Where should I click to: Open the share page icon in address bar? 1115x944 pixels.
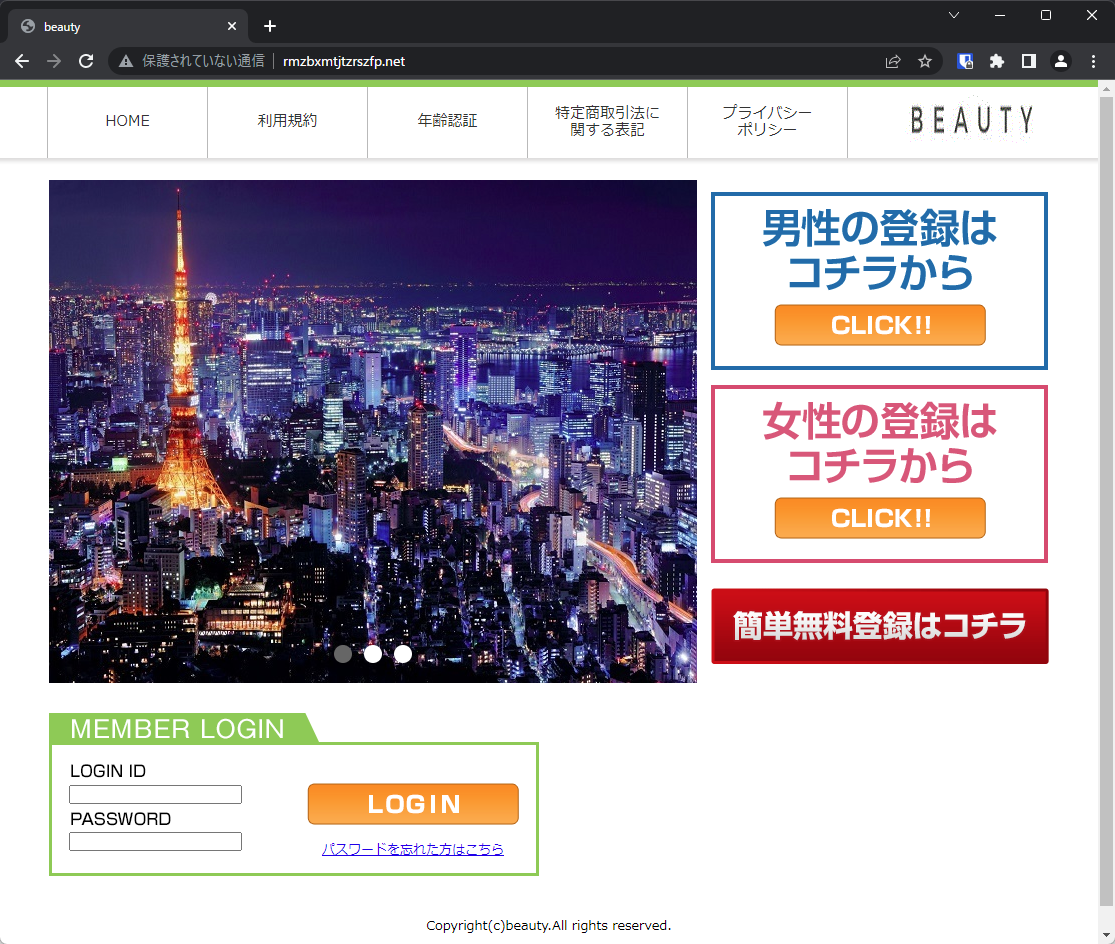pyautogui.click(x=893, y=61)
